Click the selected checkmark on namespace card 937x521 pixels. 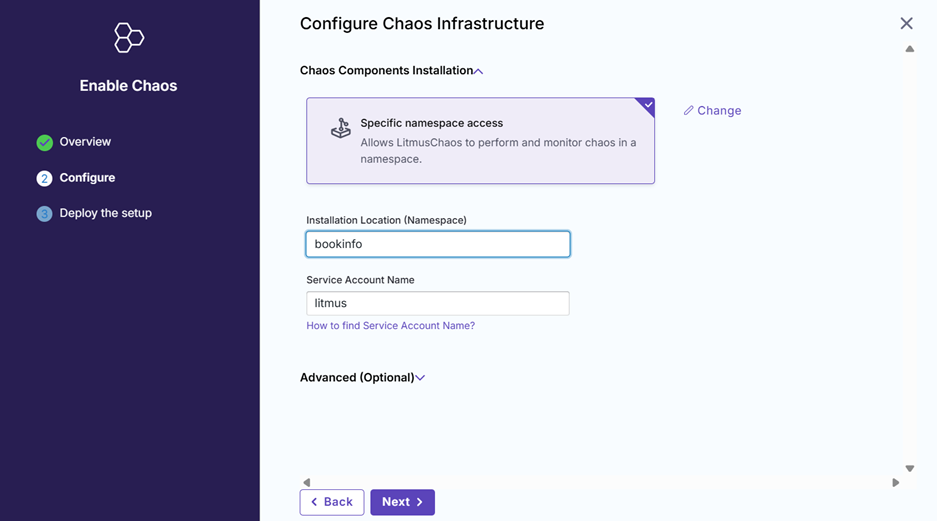648,105
